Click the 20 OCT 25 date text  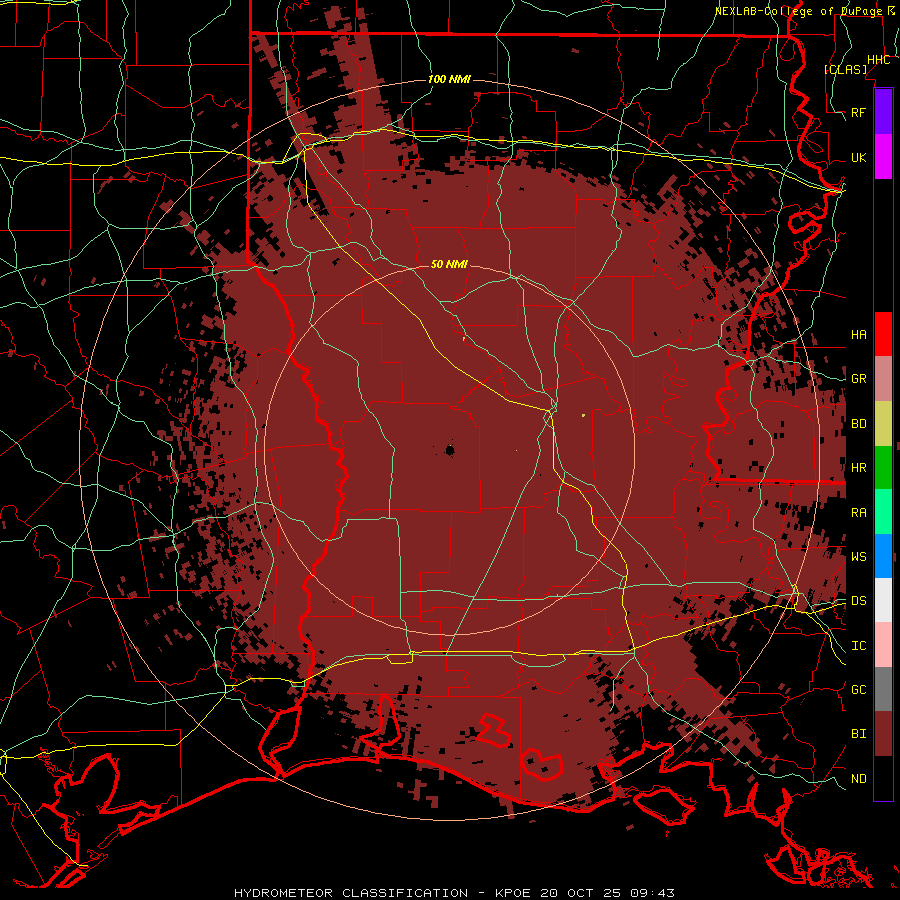pos(580,893)
